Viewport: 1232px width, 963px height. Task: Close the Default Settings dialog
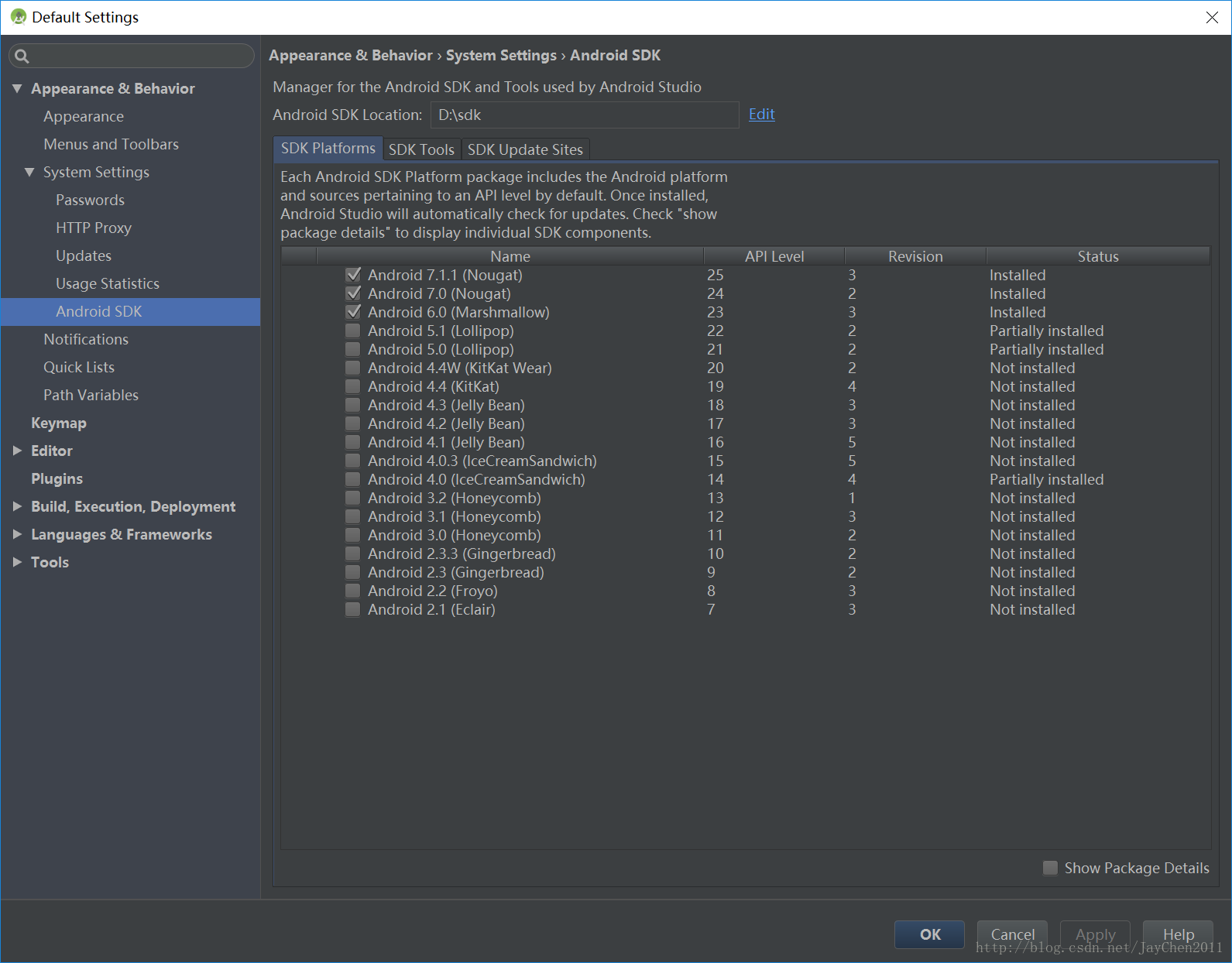[x=1212, y=17]
